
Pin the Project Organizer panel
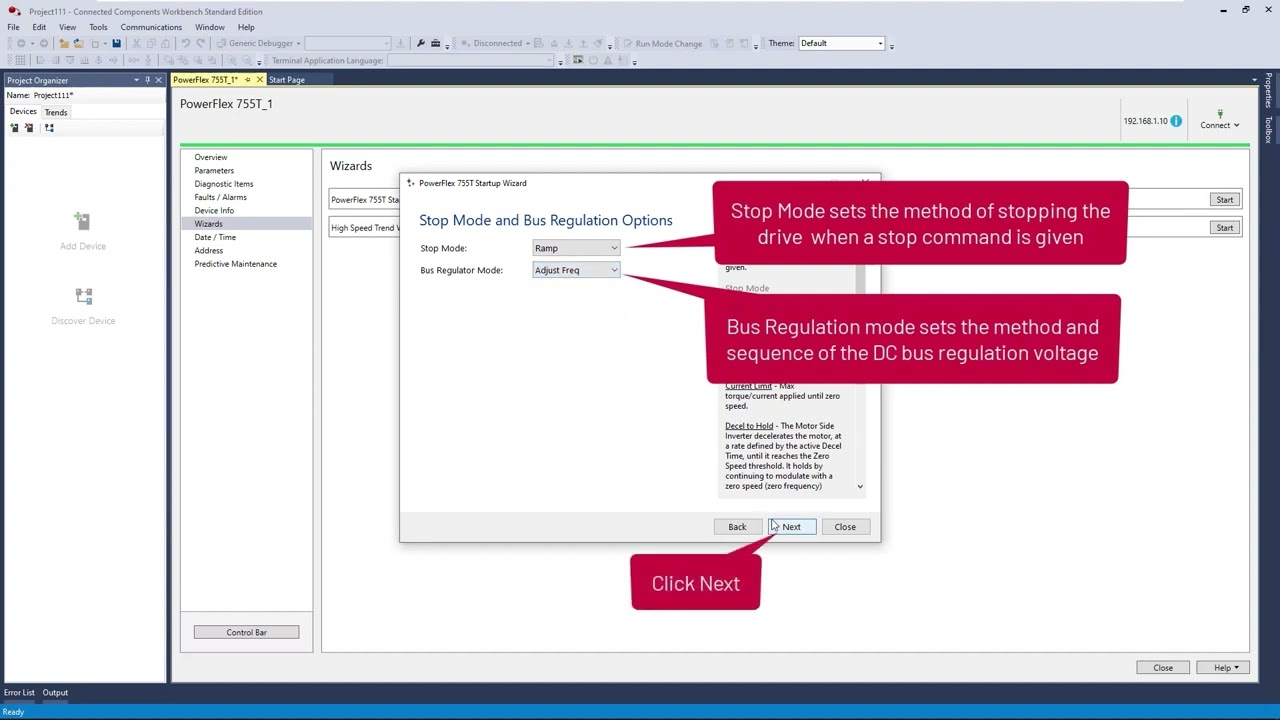tap(147, 80)
